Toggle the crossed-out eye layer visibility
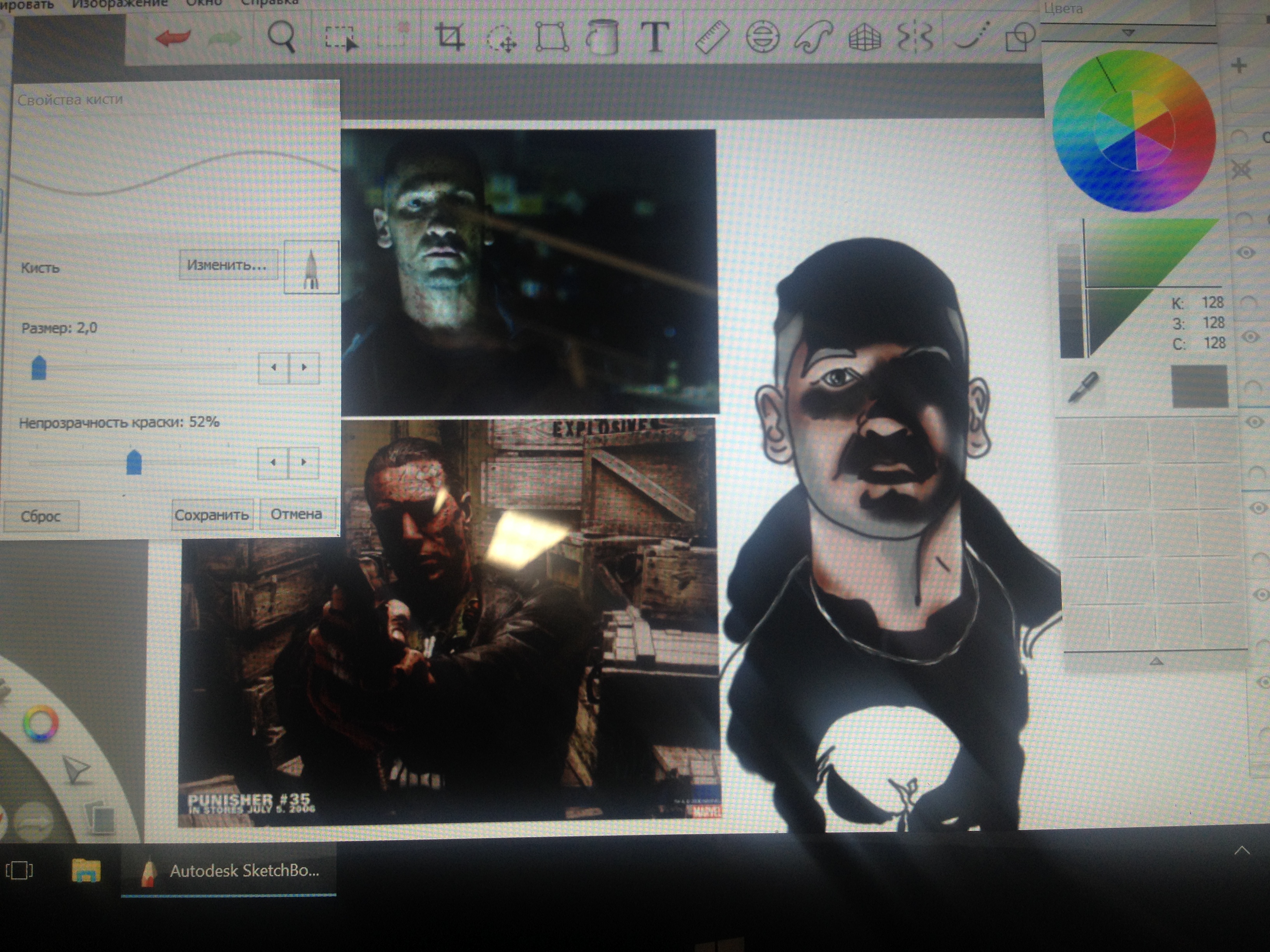 tap(1241, 169)
